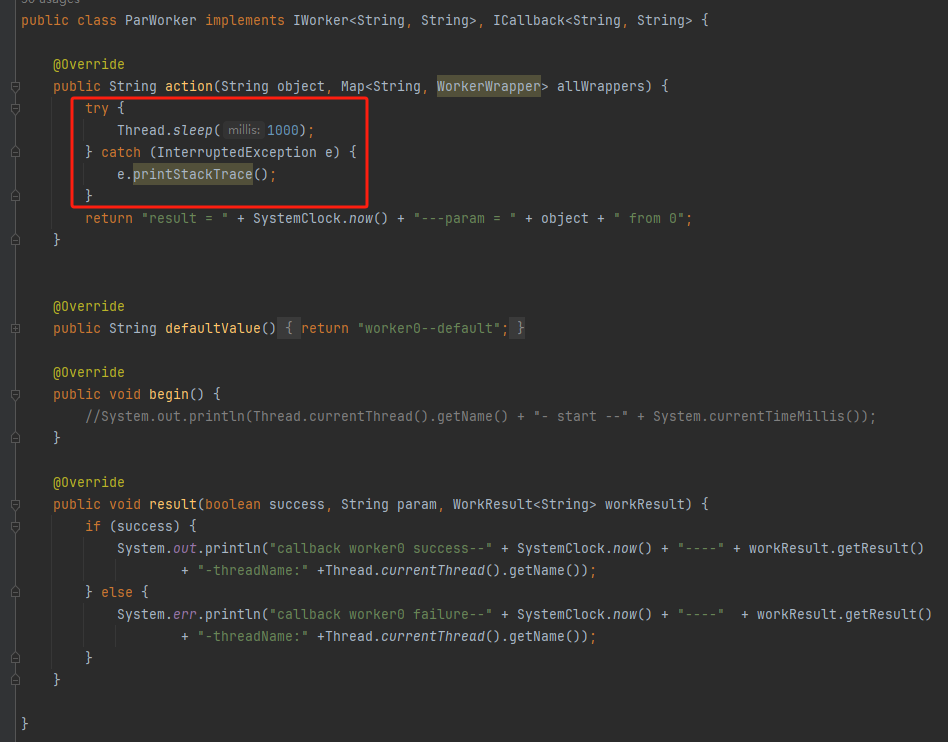This screenshot has width=948, height=742.
Task: Expand the folded opening brace after defaultValue()
Action: click(289, 328)
